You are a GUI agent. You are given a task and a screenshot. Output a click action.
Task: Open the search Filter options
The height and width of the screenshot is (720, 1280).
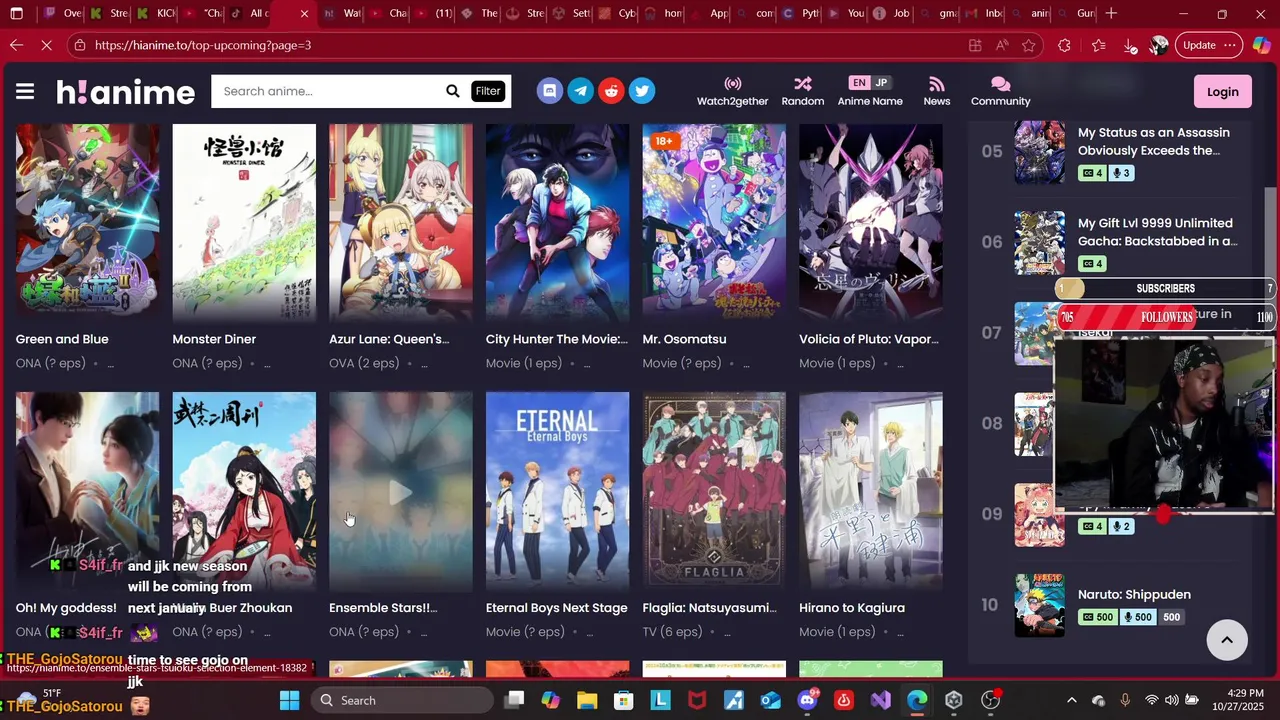click(x=488, y=91)
